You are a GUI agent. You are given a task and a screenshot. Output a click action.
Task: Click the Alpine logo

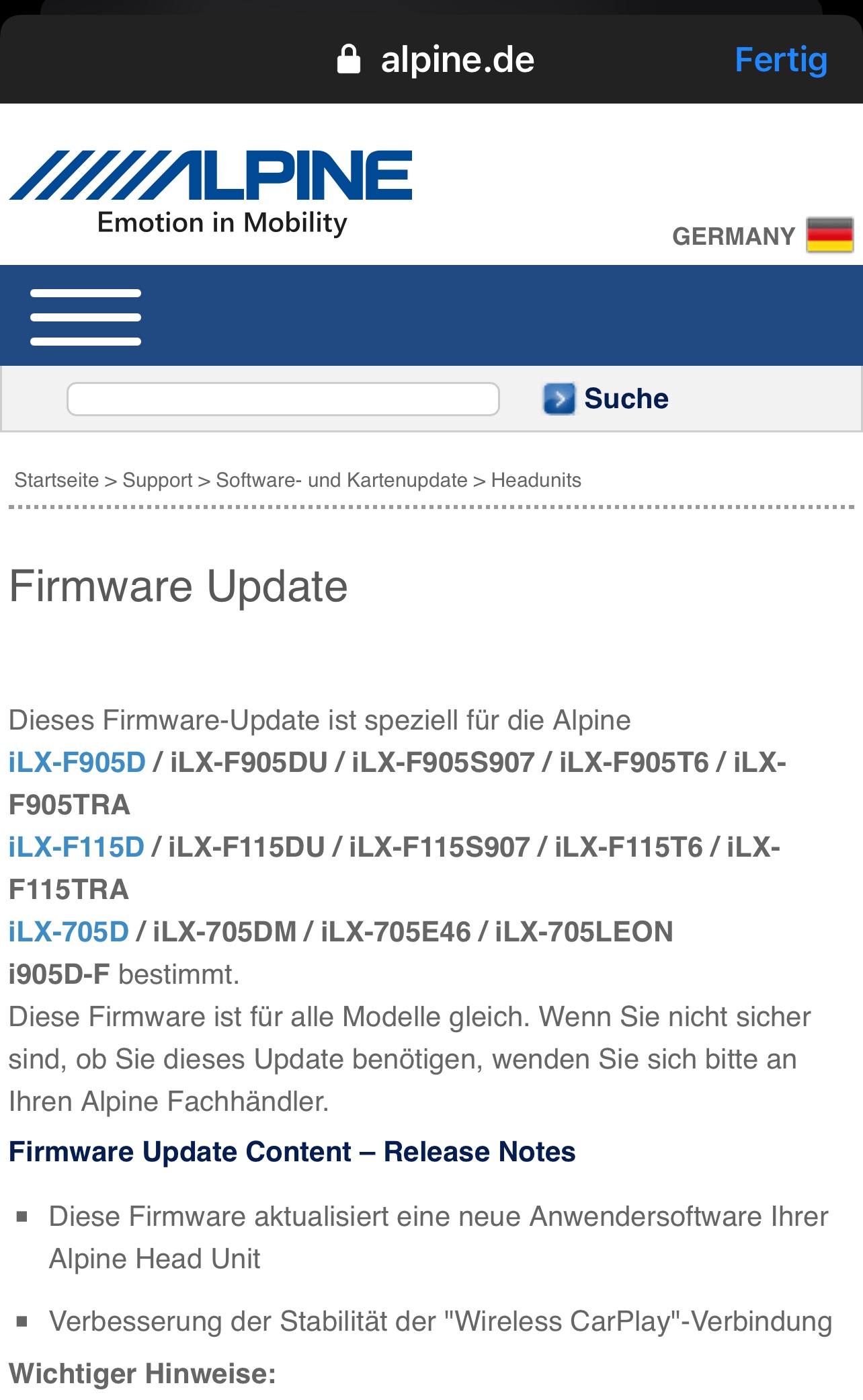(x=210, y=192)
